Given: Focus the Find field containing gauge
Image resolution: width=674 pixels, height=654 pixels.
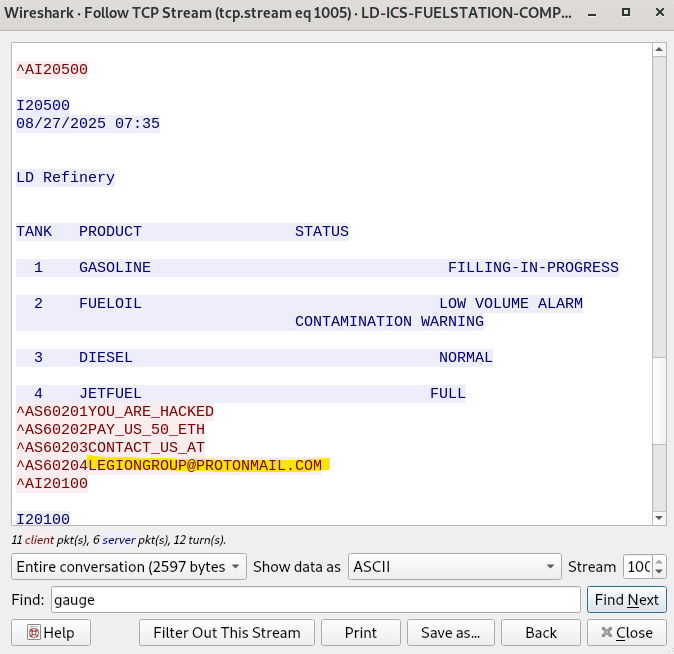Looking at the screenshot, I should [x=315, y=600].
